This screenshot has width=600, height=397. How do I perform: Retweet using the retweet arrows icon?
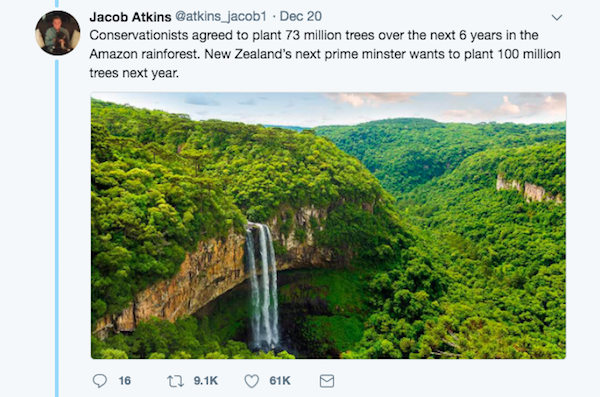point(175,381)
